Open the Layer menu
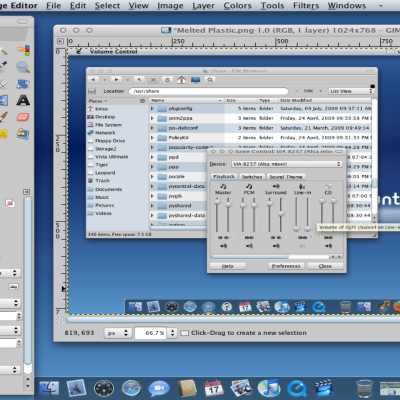 203,6
